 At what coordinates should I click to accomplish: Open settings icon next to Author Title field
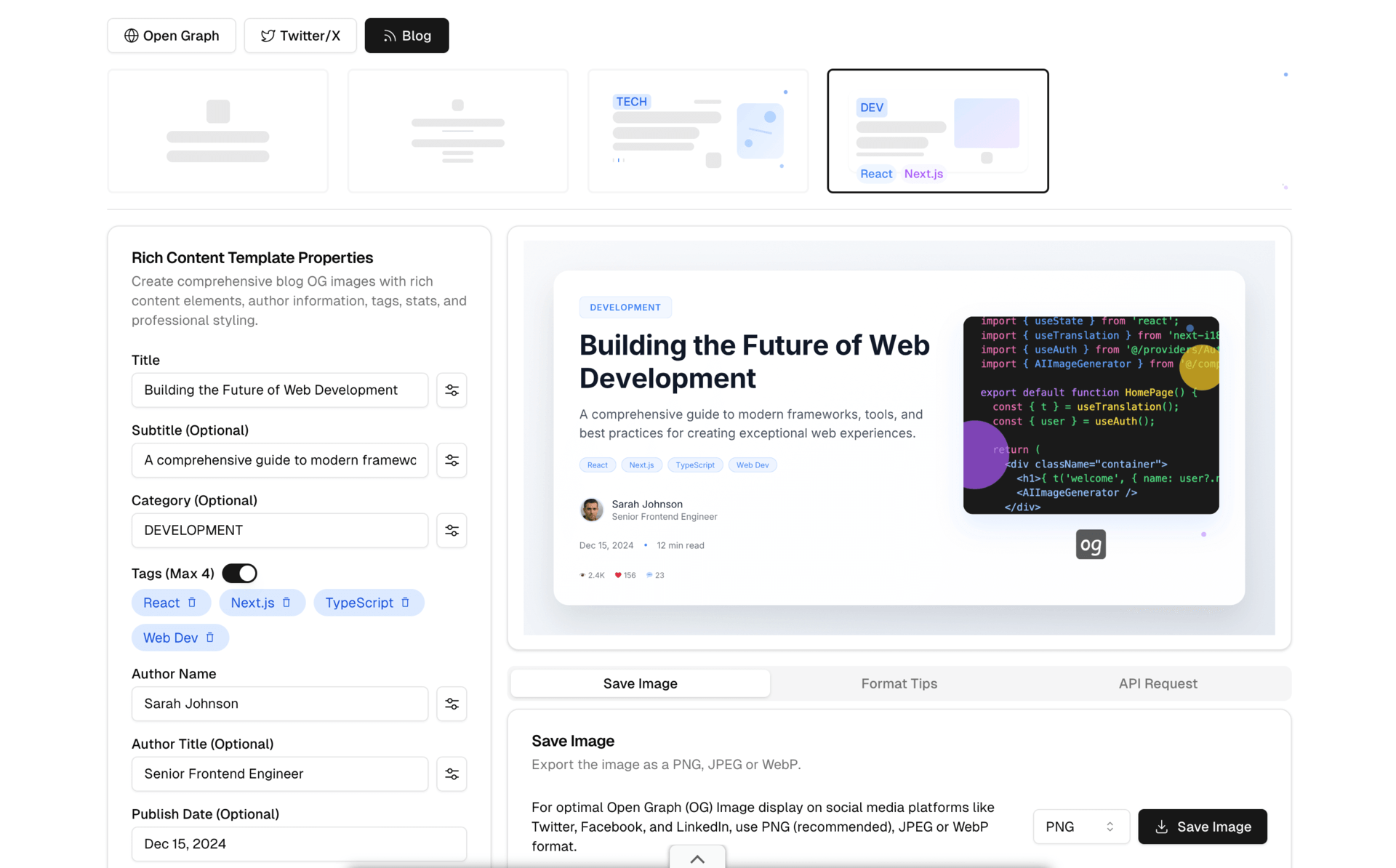(x=452, y=774)
